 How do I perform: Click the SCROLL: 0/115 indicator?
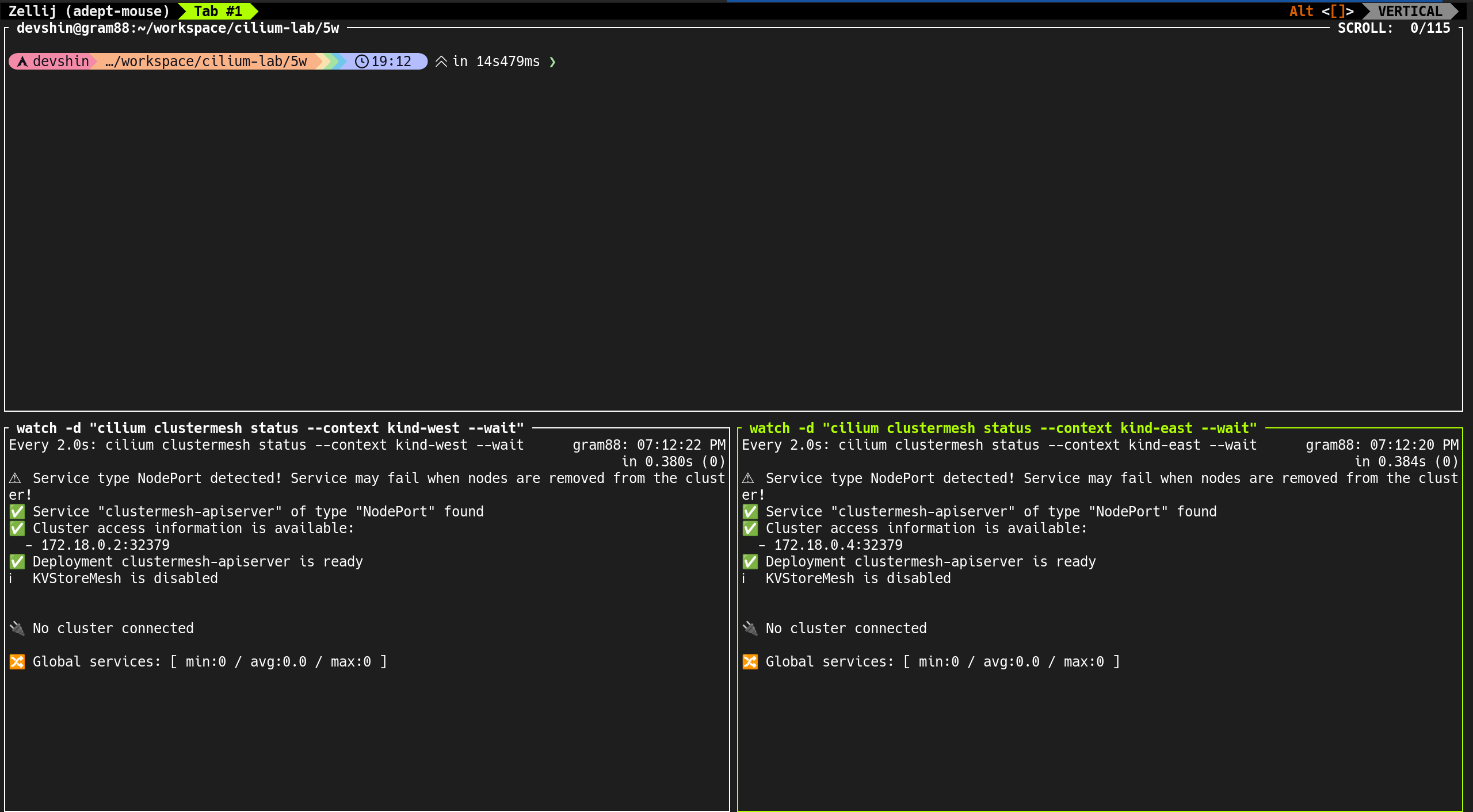(1394, 28)
